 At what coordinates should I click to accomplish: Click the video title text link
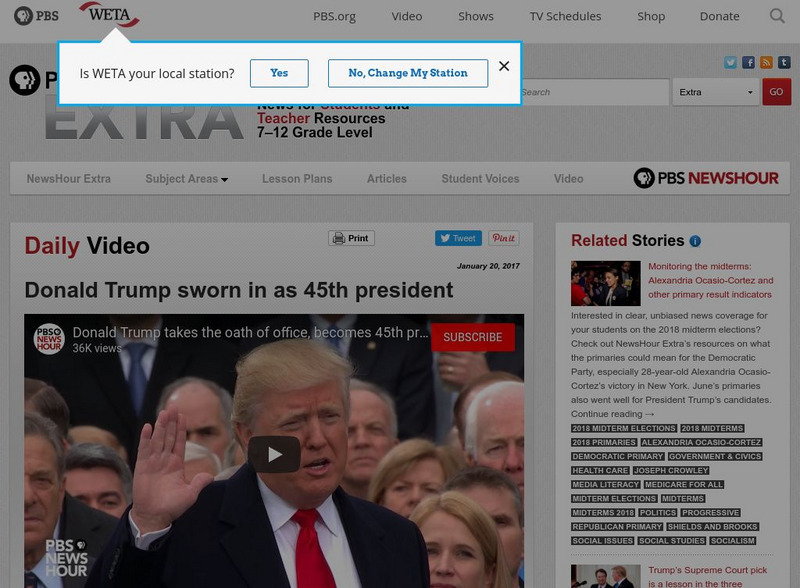[250, 333]
